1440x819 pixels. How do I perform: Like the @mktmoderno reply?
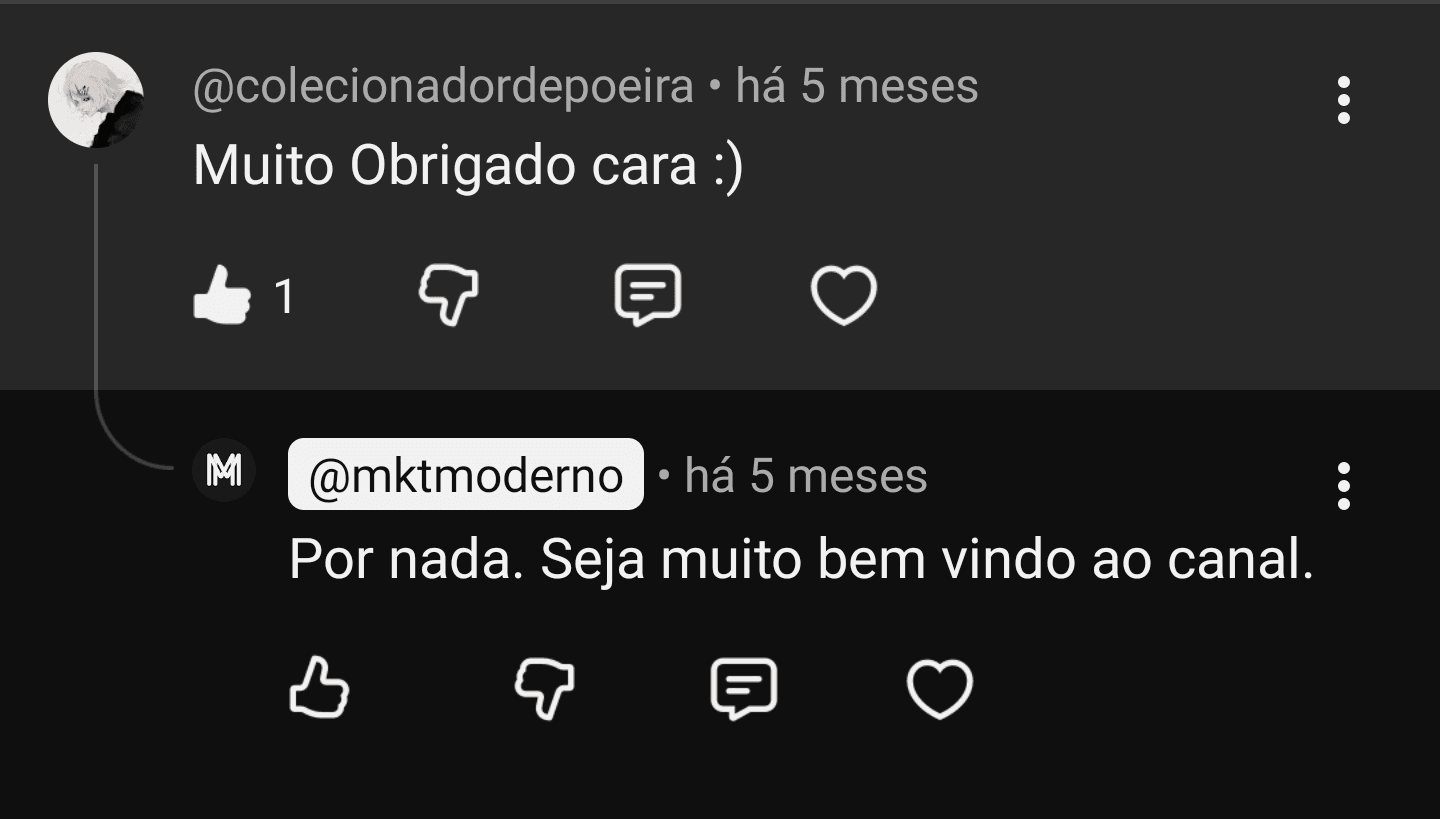point(319,689)
